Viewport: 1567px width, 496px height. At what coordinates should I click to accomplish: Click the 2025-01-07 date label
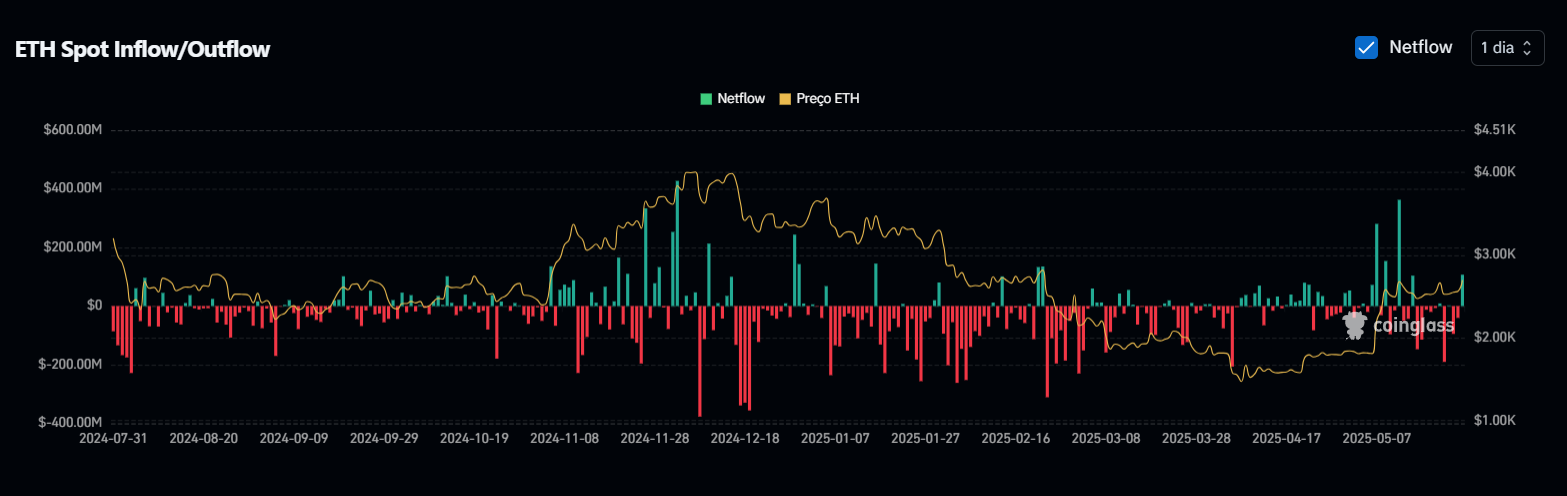coord(835,438)
